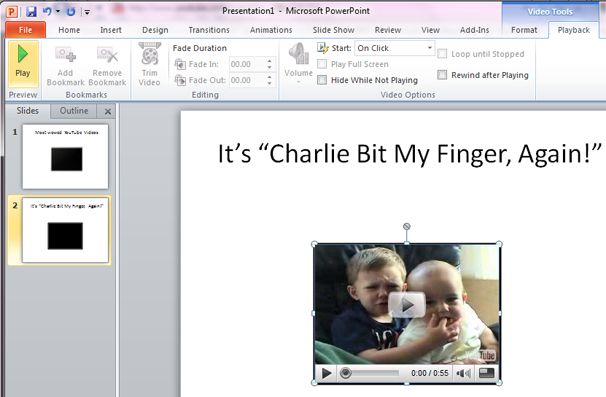This screenshot has width=606, height=397.
Task: Click the Undo icon
Action: (47, 11)
